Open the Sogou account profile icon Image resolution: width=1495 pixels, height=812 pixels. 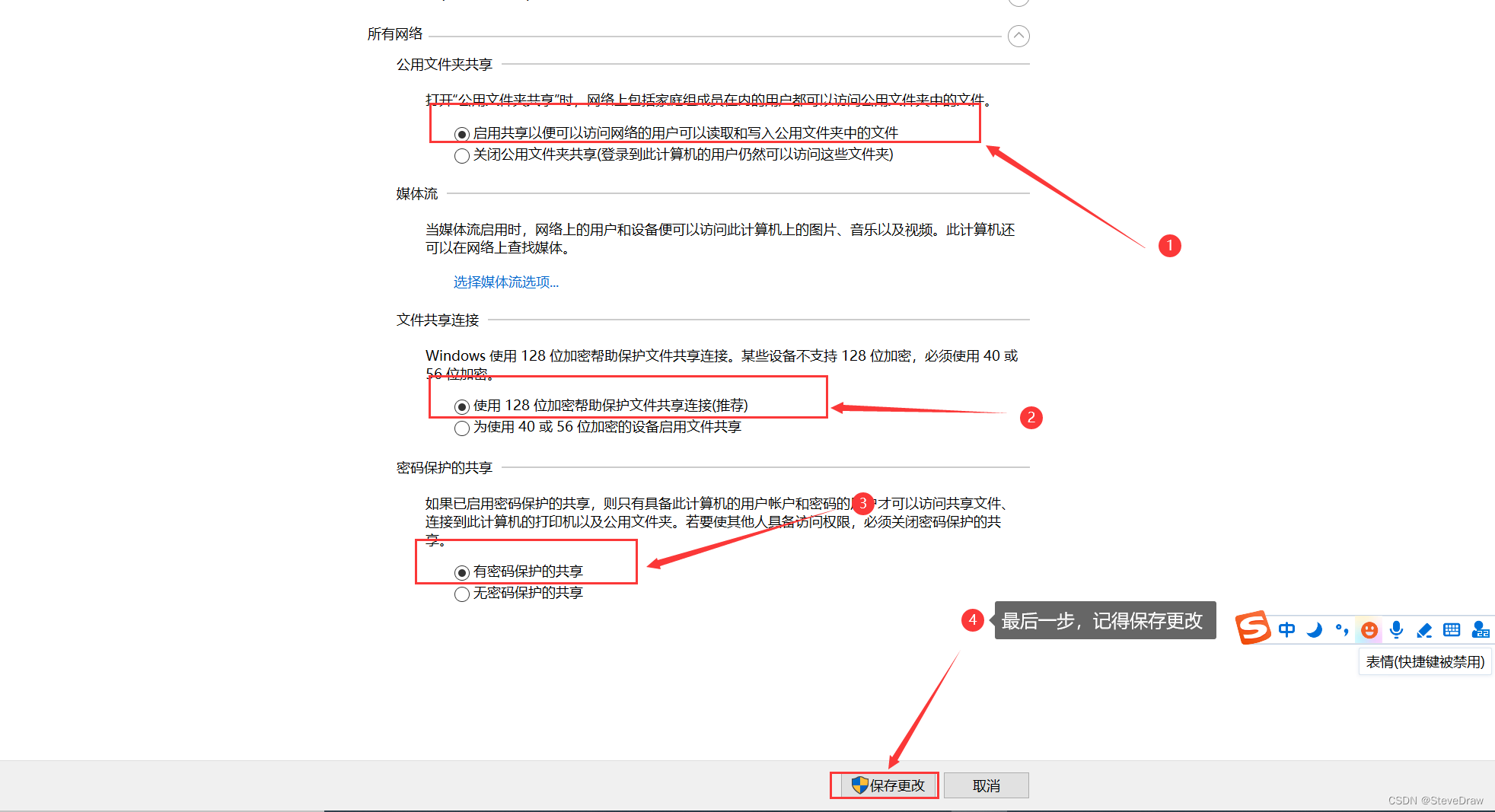pos(1481,629)
